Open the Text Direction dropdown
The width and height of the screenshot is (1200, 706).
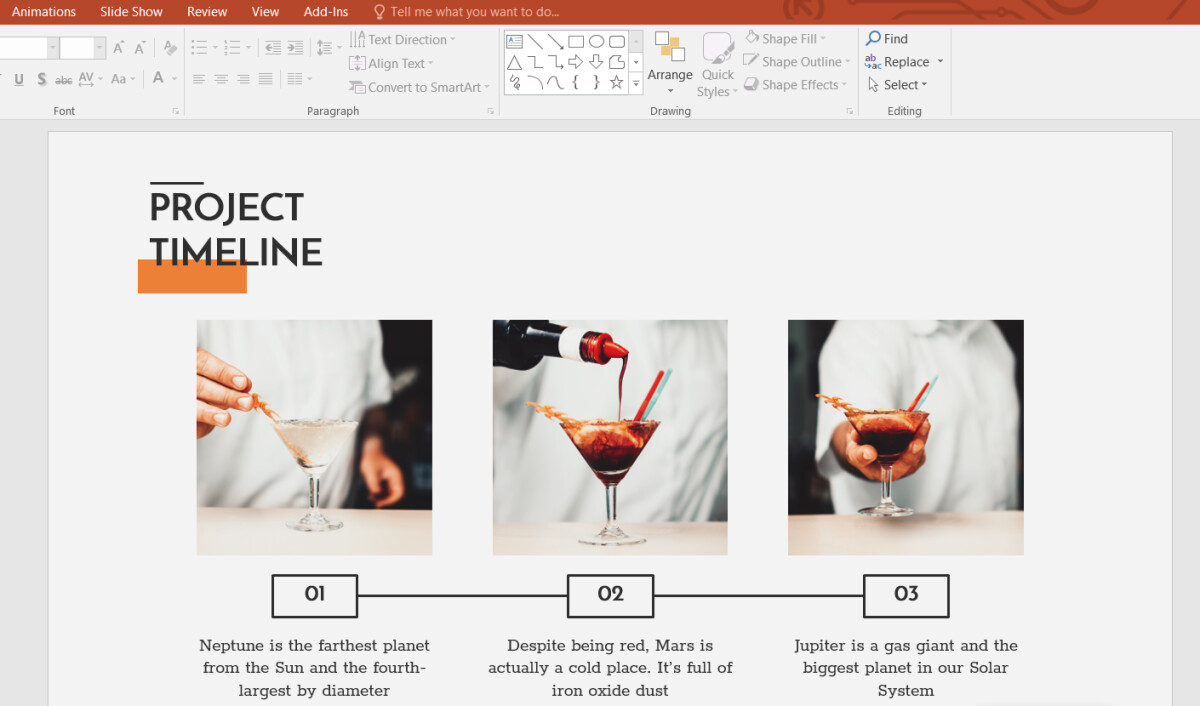click(404, 39)
